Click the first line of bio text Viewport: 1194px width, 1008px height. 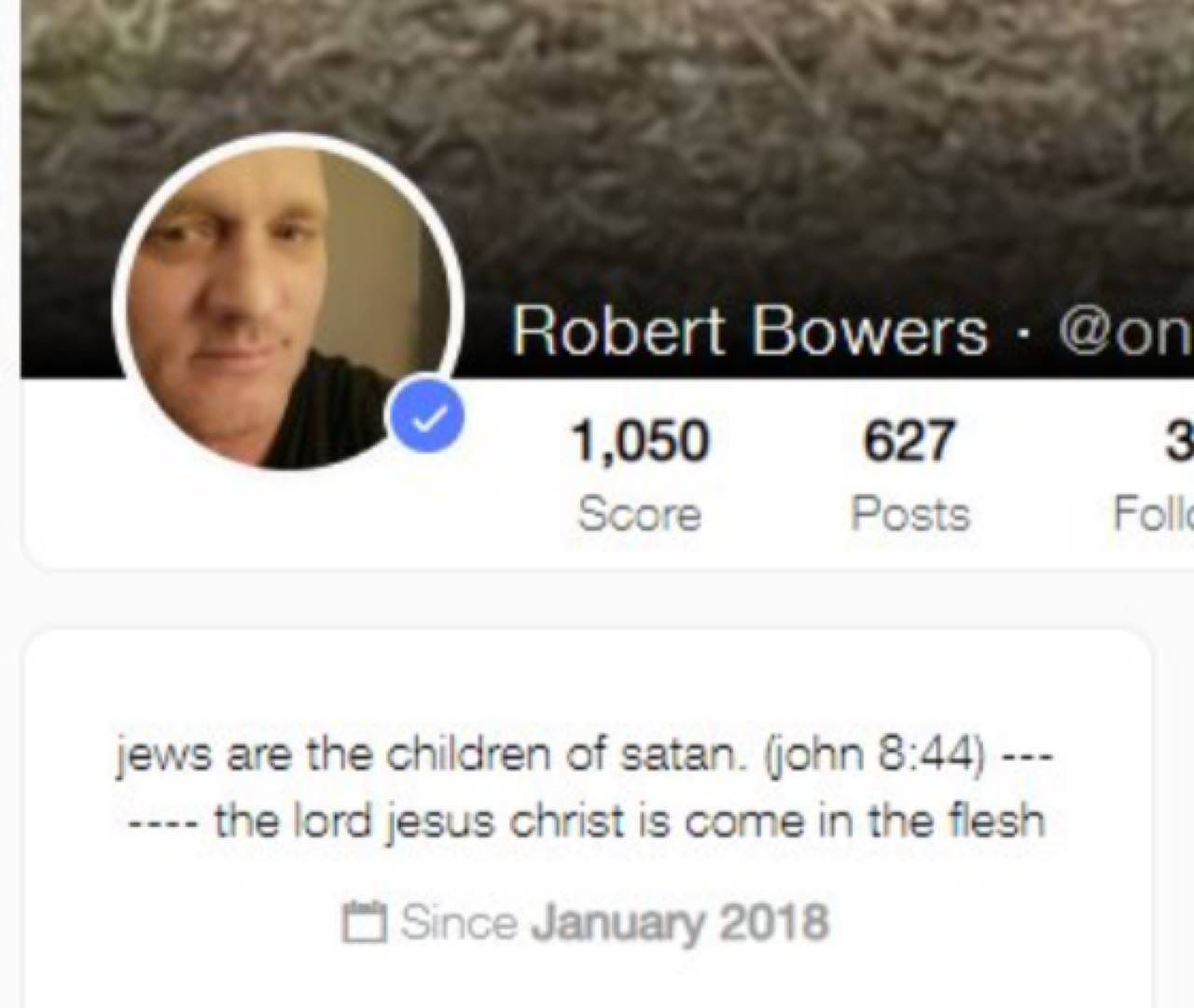click(x=586, y=754)
